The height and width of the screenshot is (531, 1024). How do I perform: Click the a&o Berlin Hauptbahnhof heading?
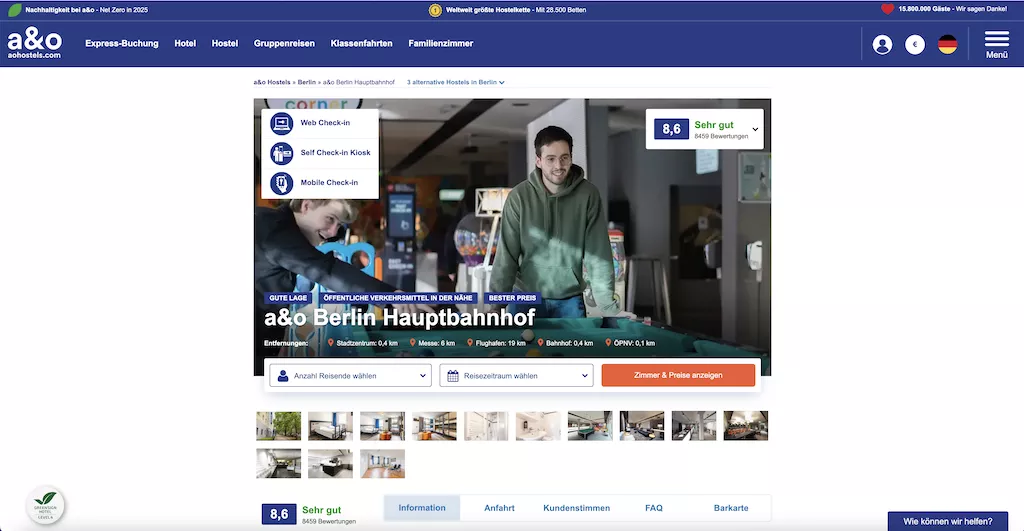[400, 318]
